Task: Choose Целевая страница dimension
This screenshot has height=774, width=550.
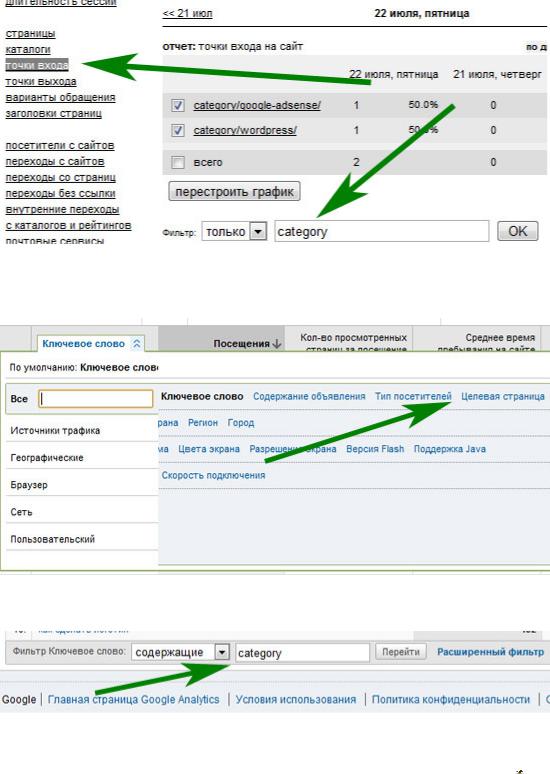Action: coord(503,396)
